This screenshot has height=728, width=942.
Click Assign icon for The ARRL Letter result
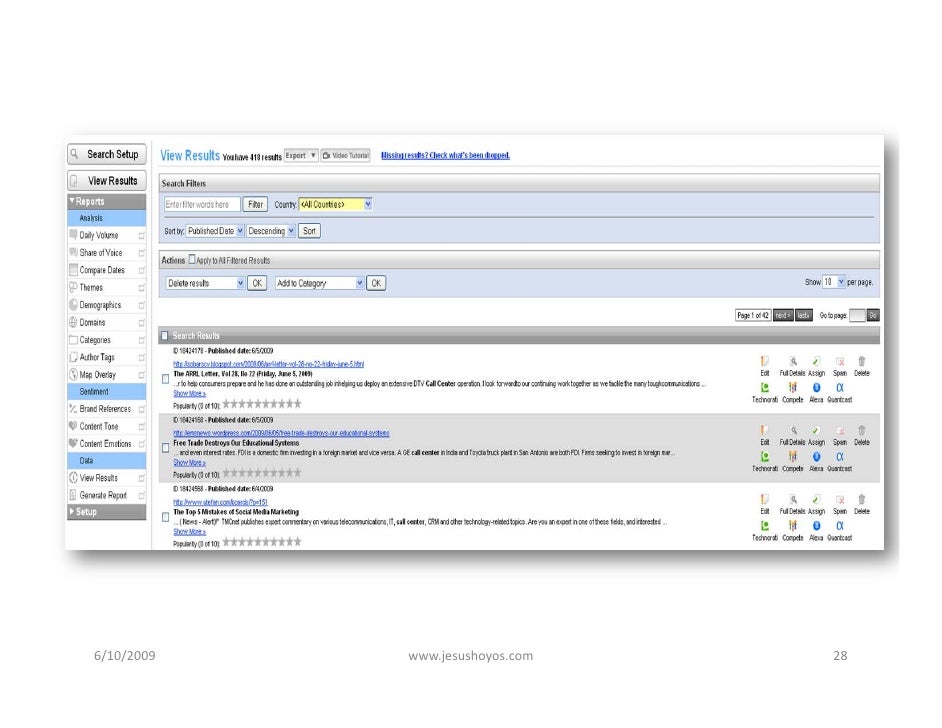click(816, 361)
